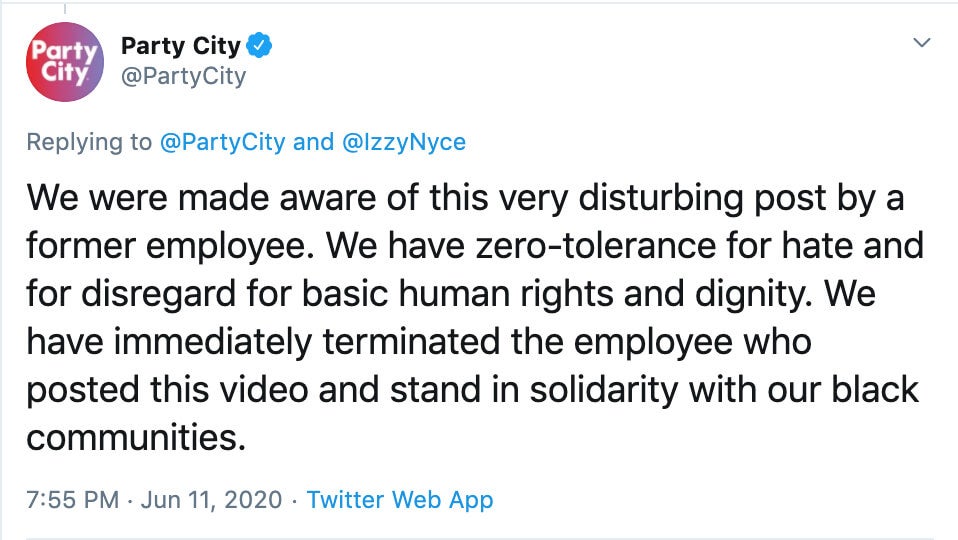Click 'solidarity' in the tweet body

click(x=604, y=391)
